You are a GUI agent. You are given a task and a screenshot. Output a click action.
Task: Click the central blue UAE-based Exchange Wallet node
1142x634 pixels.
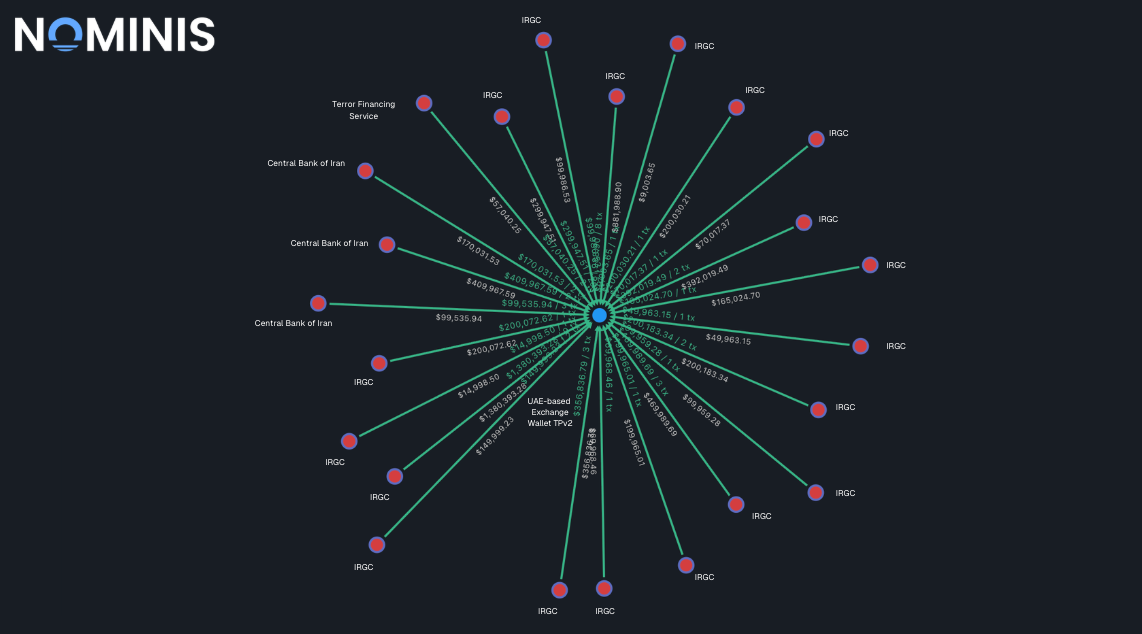599,315
